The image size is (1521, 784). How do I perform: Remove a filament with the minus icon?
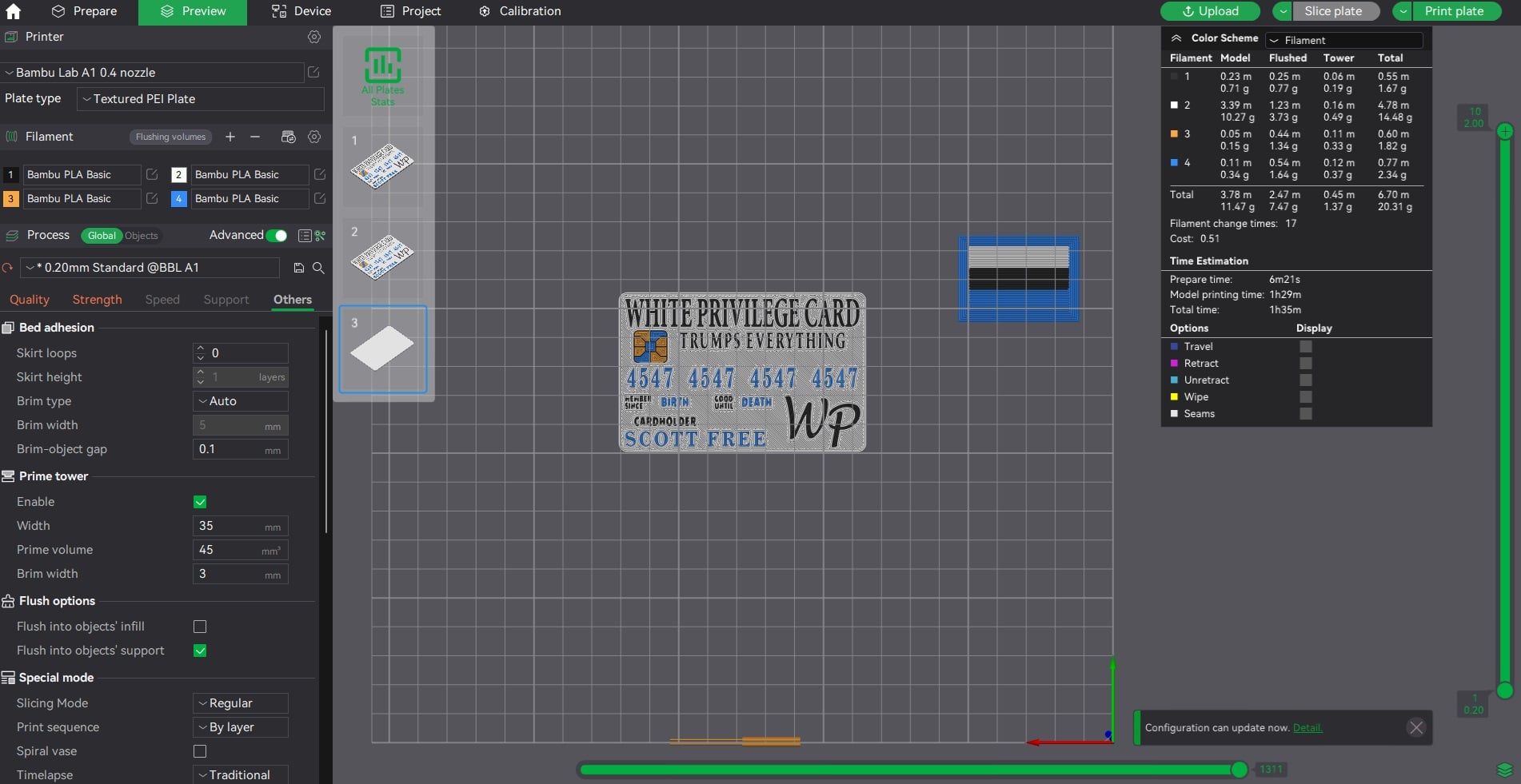[x=255, y=137]
